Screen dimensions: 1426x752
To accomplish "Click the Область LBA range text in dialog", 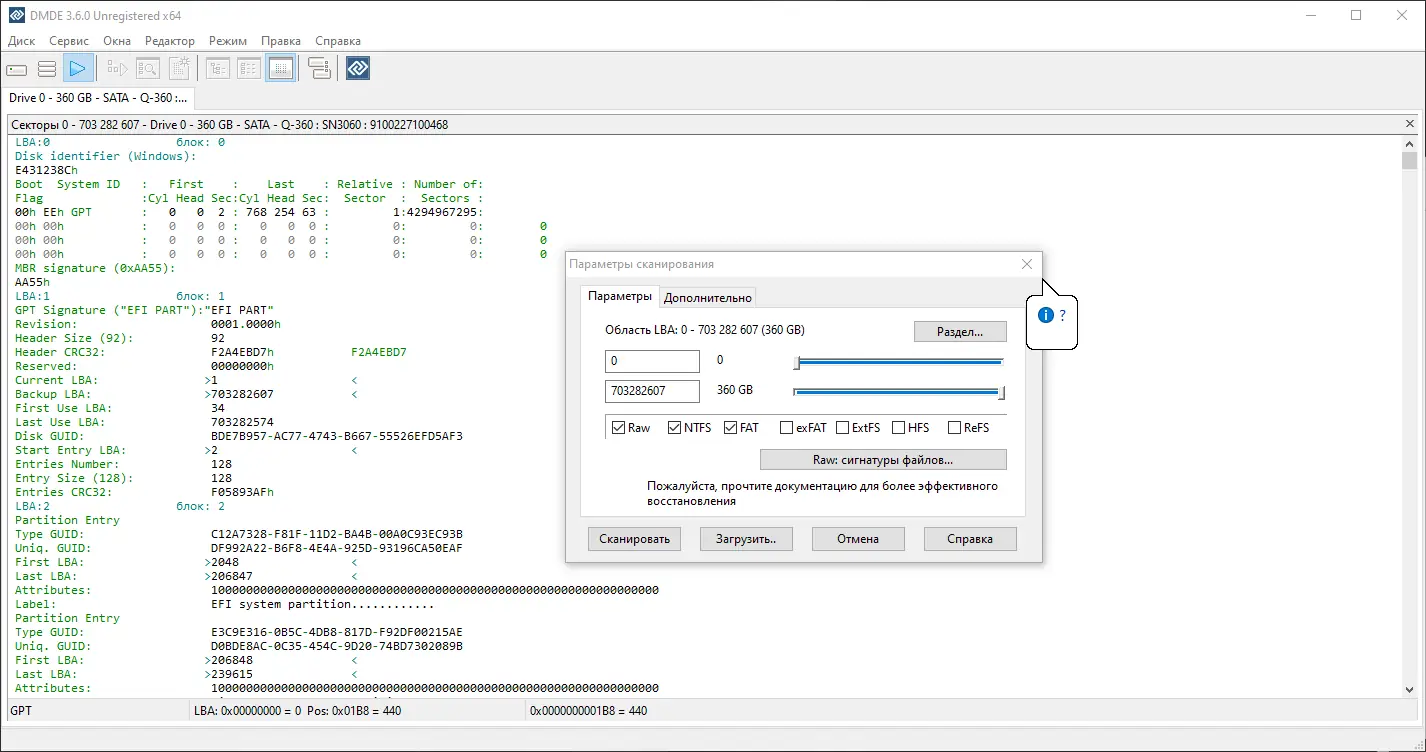I will pos(705,330).
